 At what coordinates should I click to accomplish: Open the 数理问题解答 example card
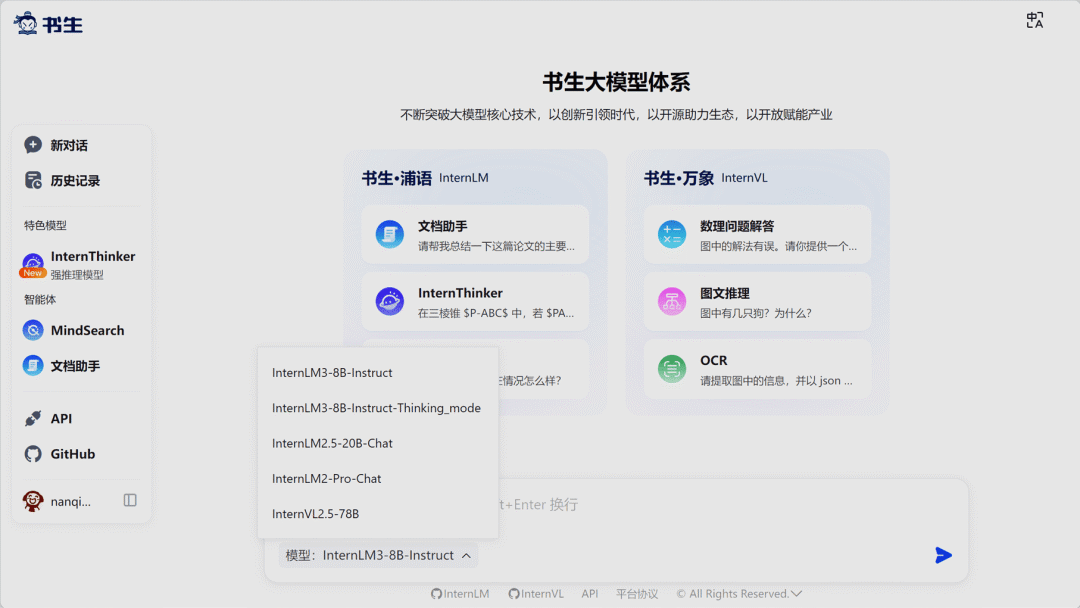coord(757,235)
